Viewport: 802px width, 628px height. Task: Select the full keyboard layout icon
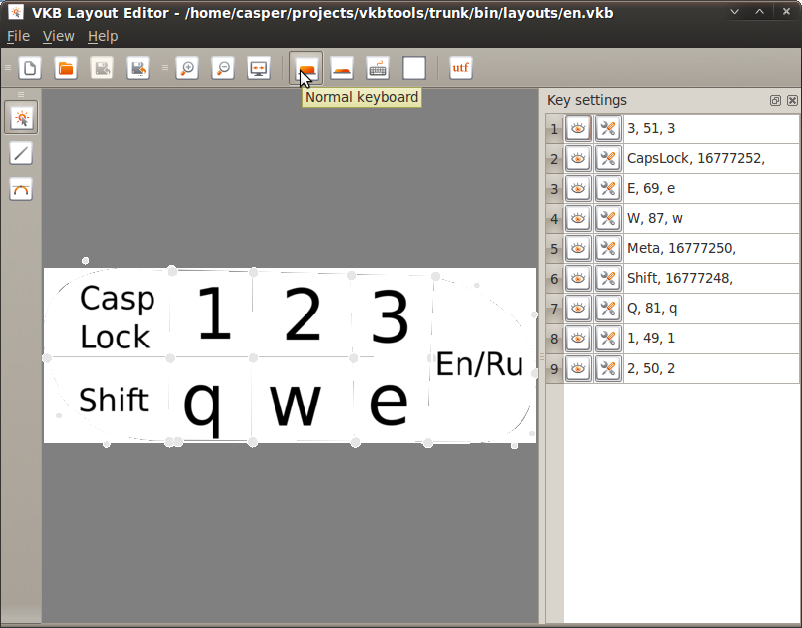click(x=377, y=67)
